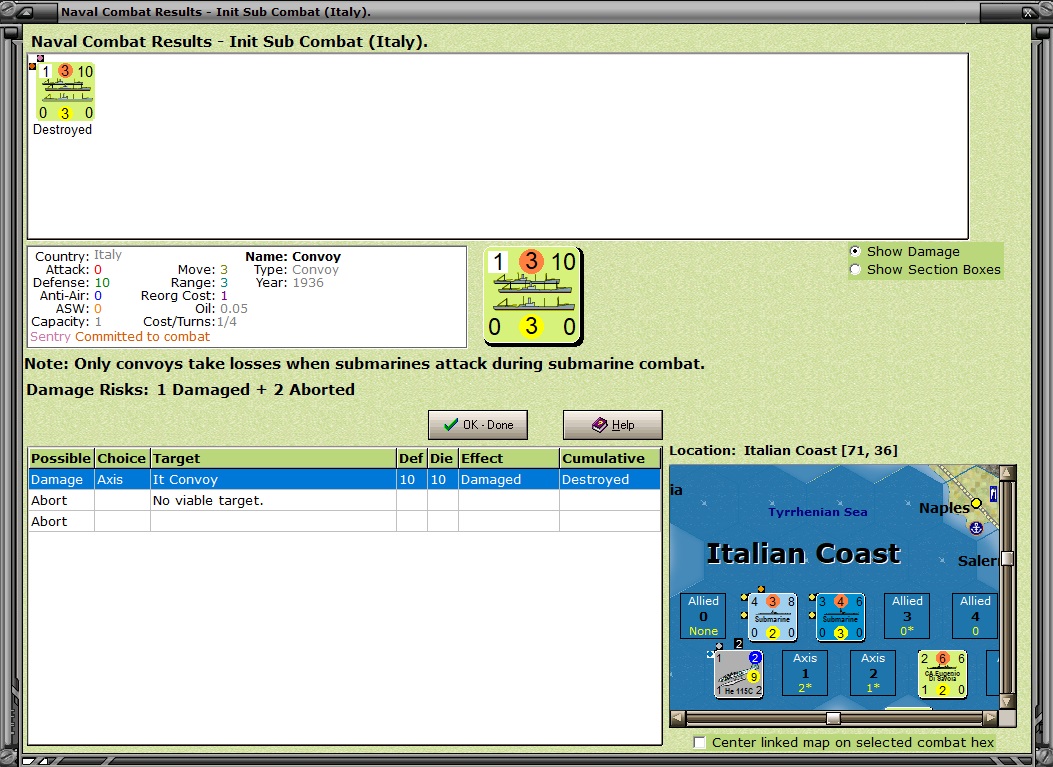Viewport: 1053px width, 767px height.
Task: Click the Def column header
Action: click(x=412, y=458)
